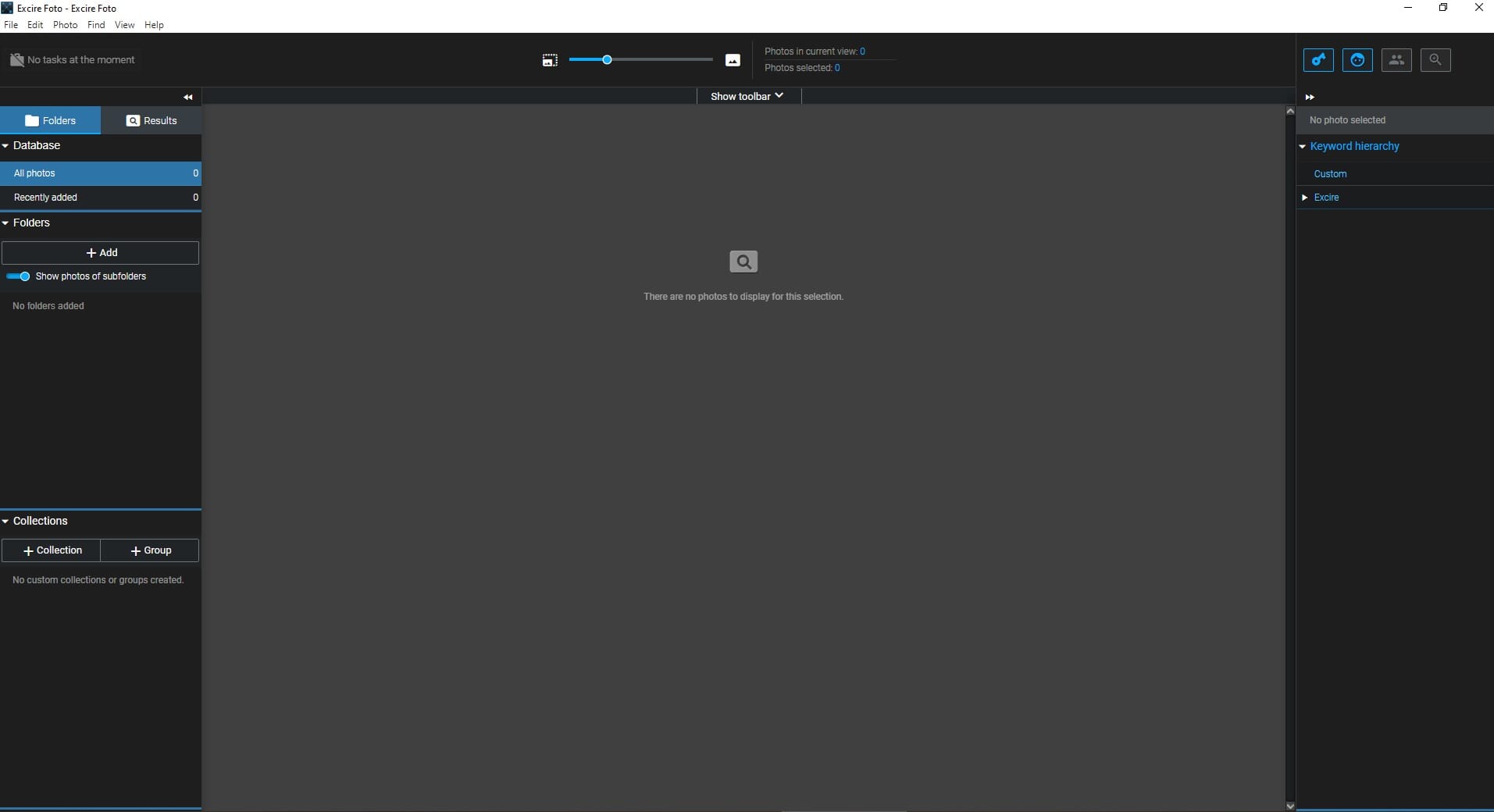Click the no-tasks status icon
The height and width of the screenshot is (812, 1494).
(16, 60)
